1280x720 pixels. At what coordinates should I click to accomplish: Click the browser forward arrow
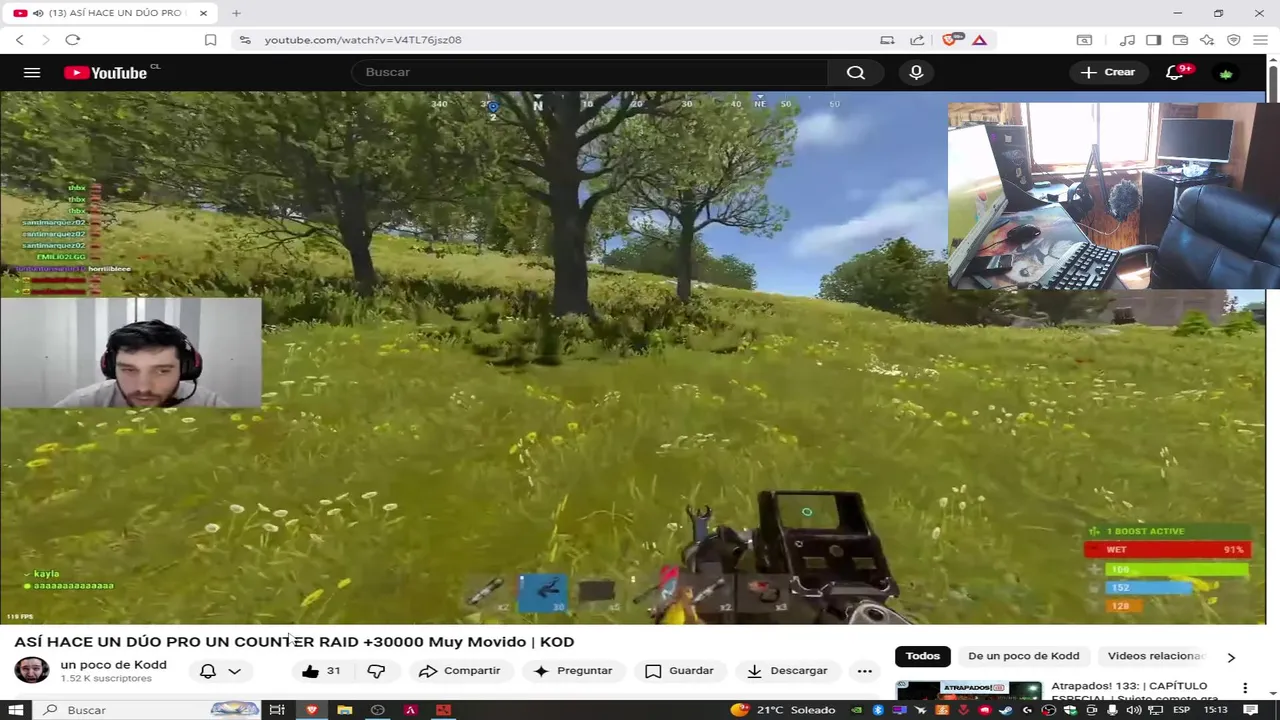pyautogui.click(x=45, y=40)
